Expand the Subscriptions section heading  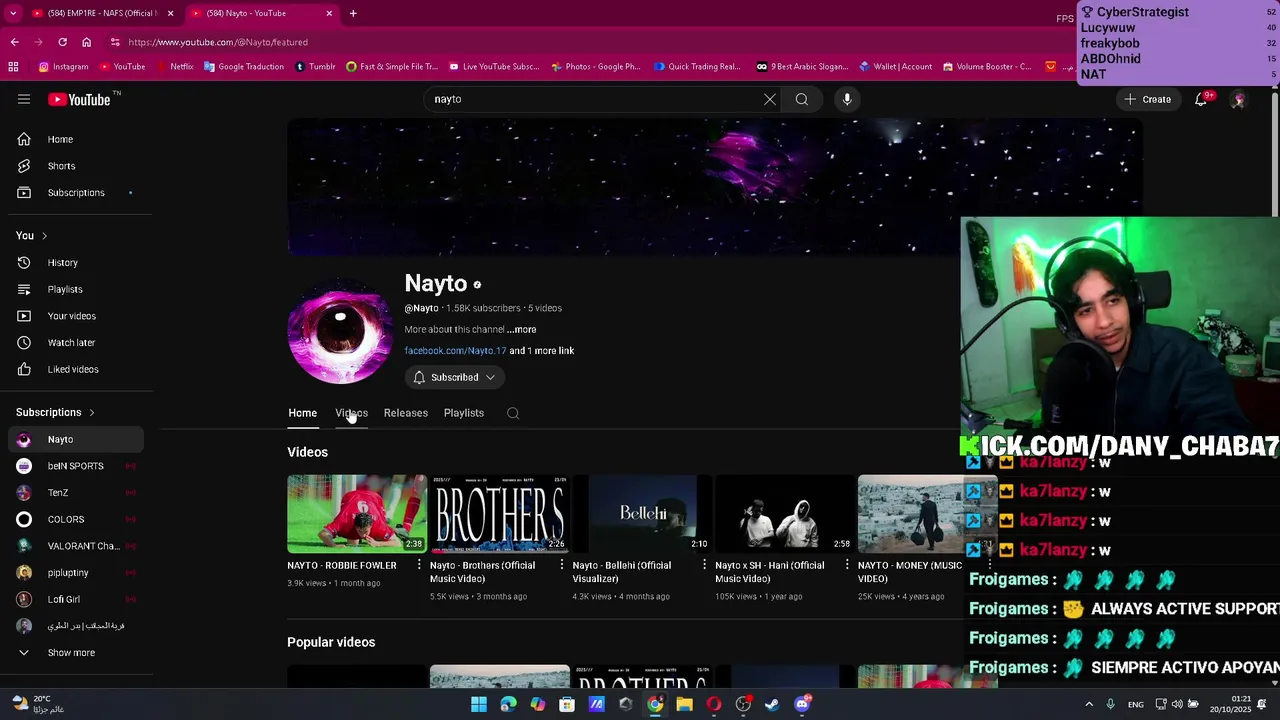(x=55, y=412)
